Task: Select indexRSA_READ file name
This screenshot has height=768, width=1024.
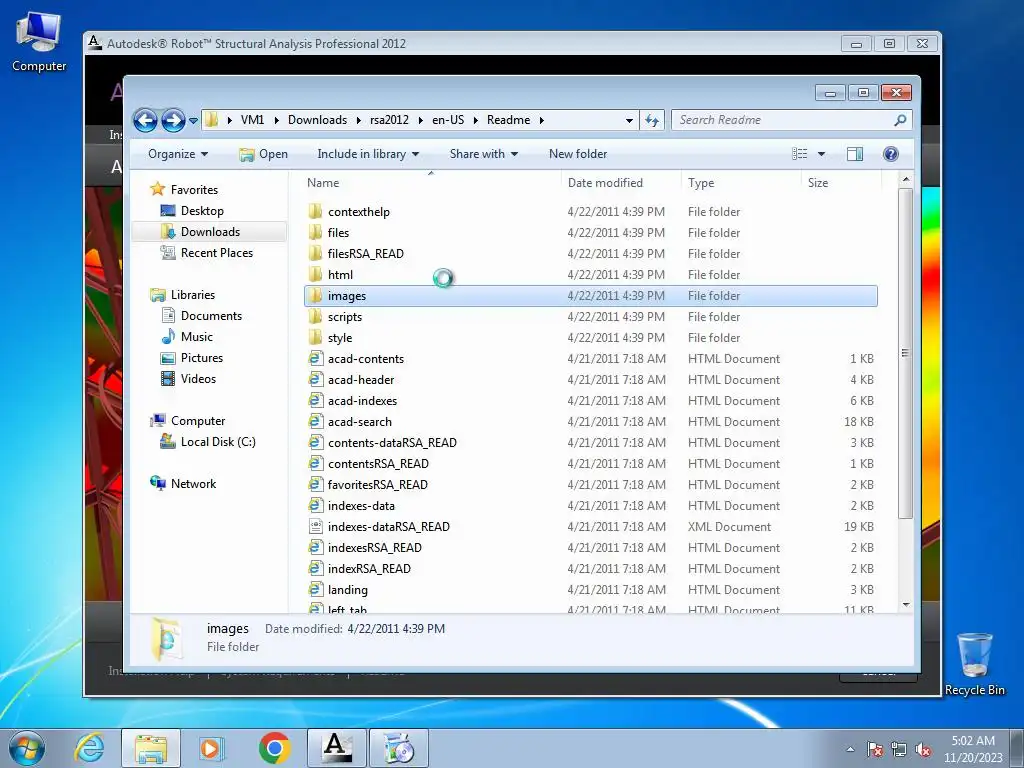Action: tap(369, 569)
